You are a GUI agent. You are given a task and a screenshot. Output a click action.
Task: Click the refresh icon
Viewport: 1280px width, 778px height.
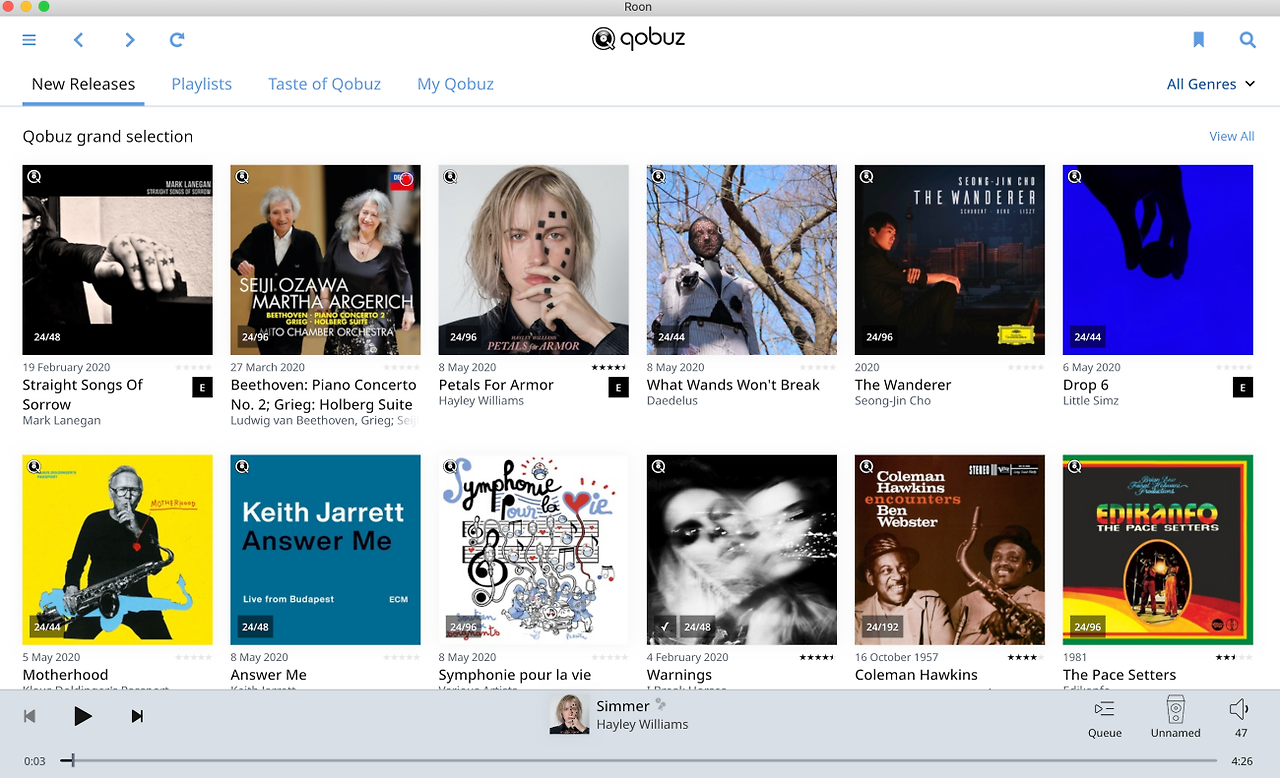(177, 40)
